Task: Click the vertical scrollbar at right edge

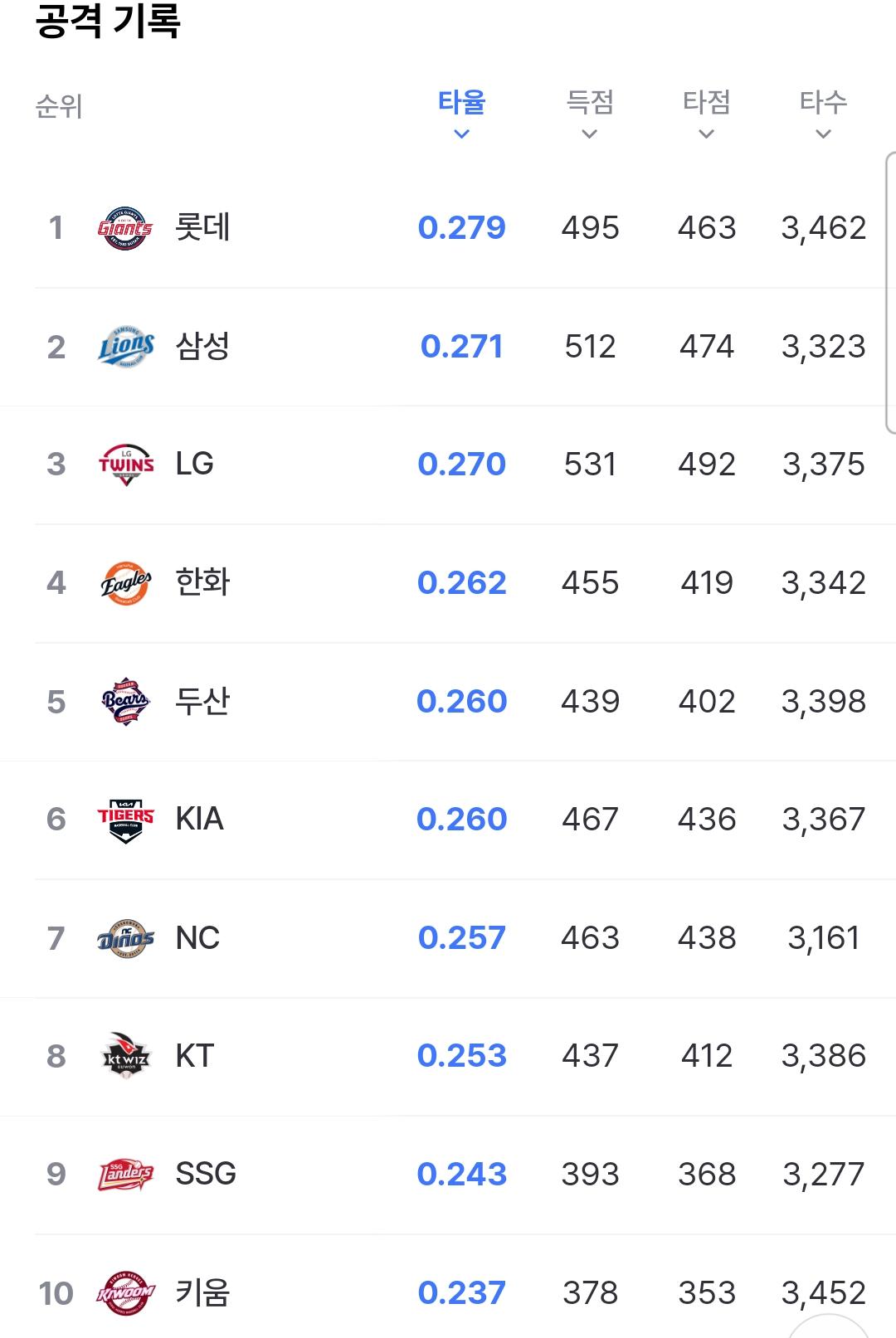Action: coord(890,293)
